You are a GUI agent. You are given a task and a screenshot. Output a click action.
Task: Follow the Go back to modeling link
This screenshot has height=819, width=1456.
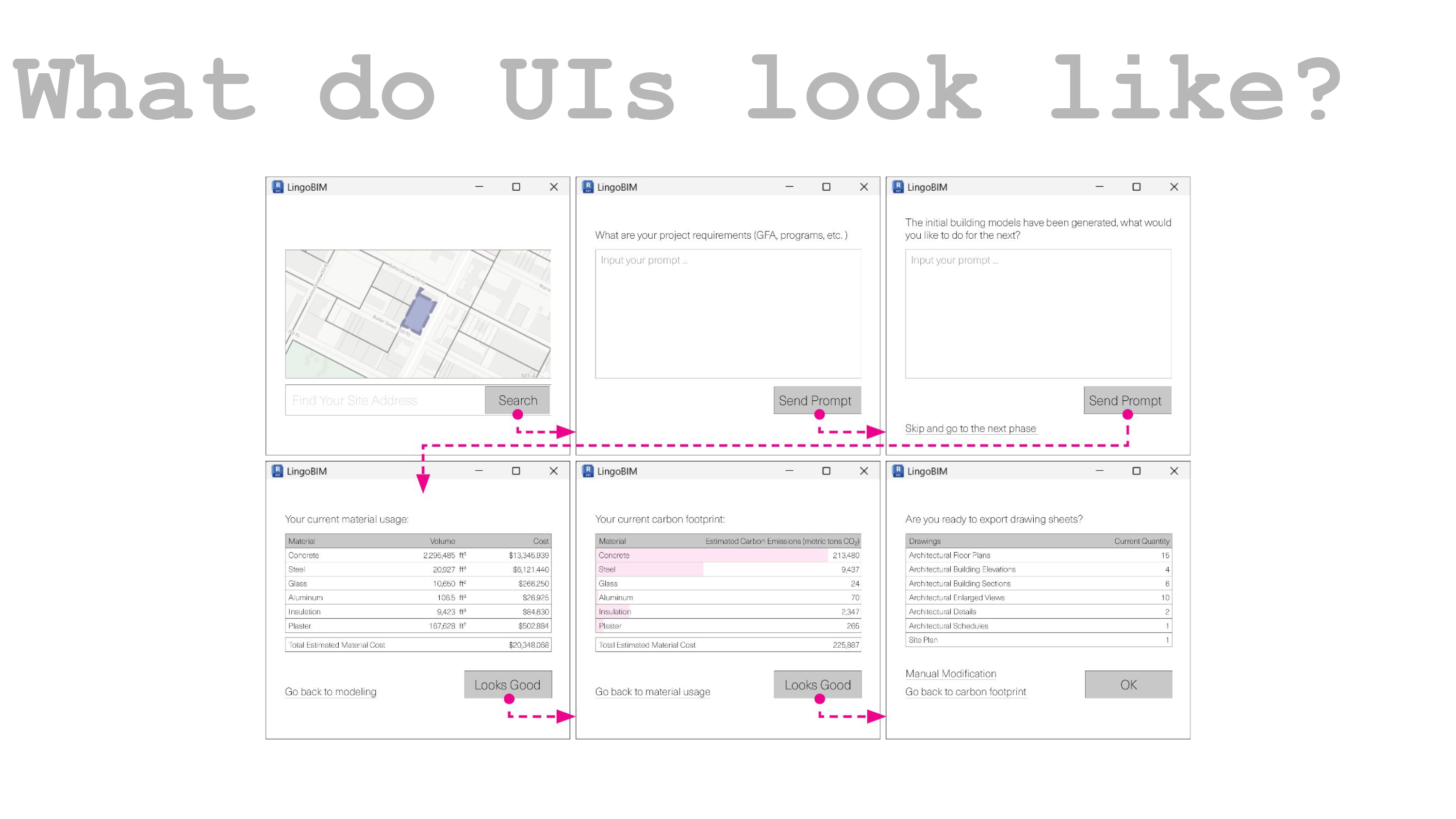(x=331, y=692)
